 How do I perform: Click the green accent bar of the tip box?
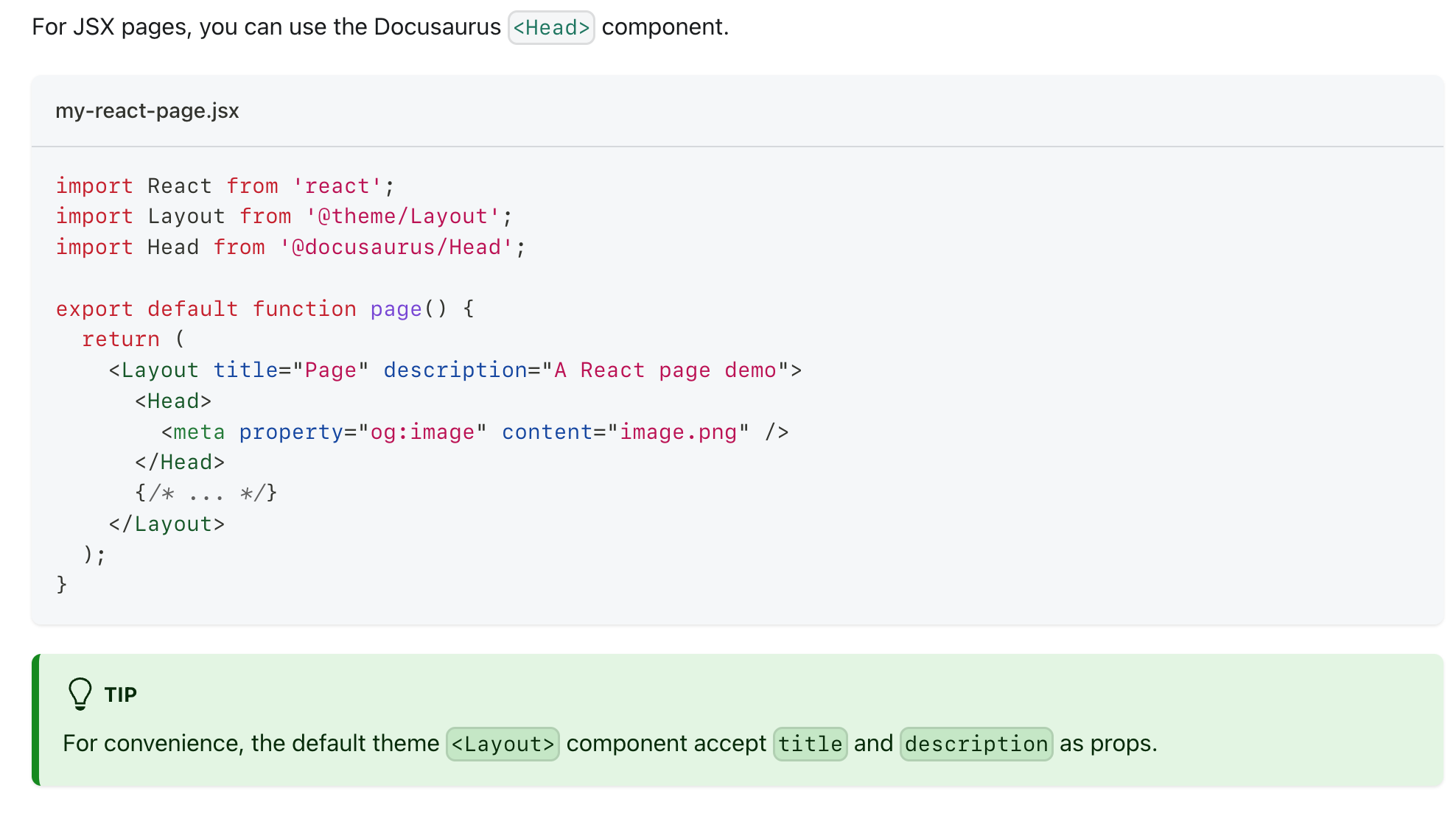click(x=36, y=718)
